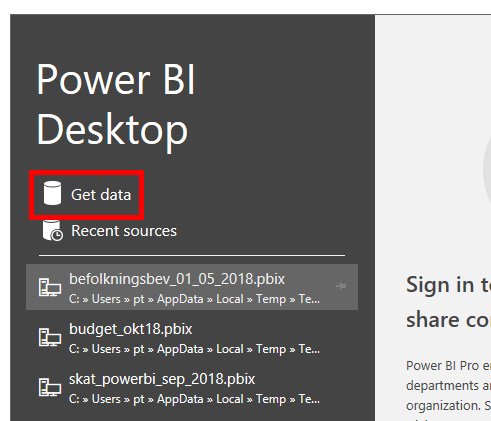Click the budget_okt18 file computer icon
The height and width of the screenshot is (421, 491).
pos(50,337)
